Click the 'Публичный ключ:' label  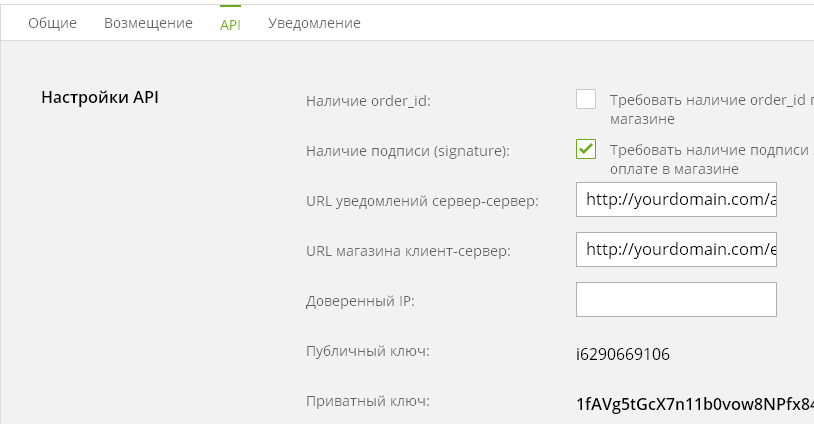(368, 351)
